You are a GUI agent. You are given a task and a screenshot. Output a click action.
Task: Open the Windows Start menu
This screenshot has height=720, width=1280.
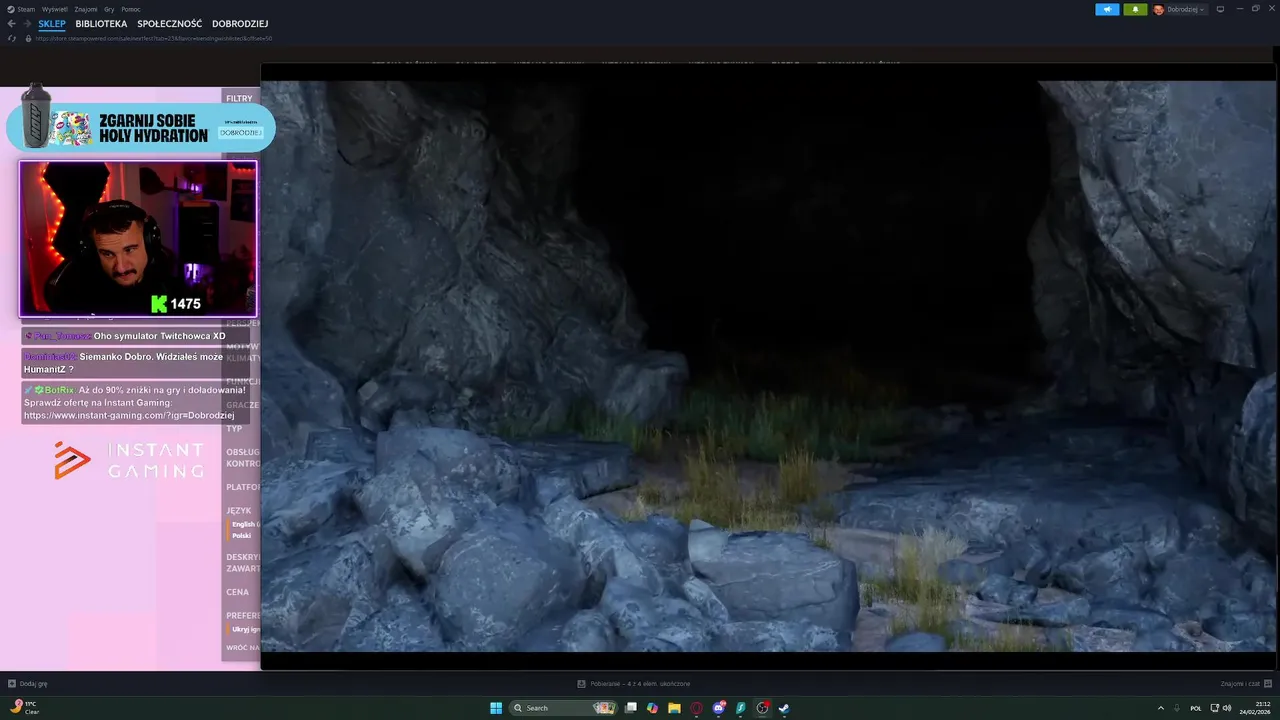pyautogui.click(x=496, y=708)
